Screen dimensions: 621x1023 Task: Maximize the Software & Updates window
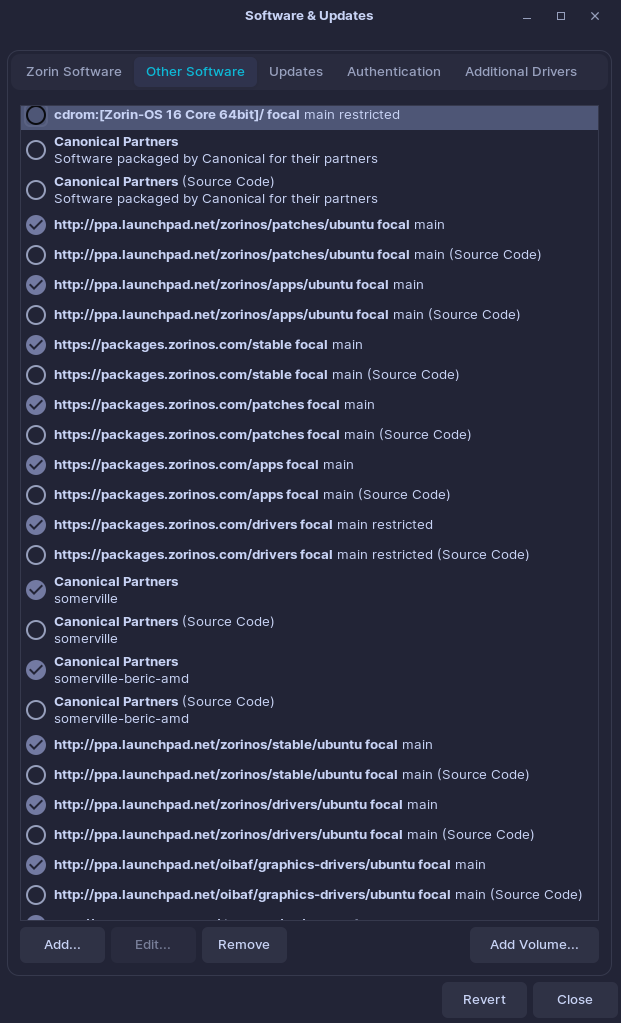pyautogui.click(x=561, y=16)
